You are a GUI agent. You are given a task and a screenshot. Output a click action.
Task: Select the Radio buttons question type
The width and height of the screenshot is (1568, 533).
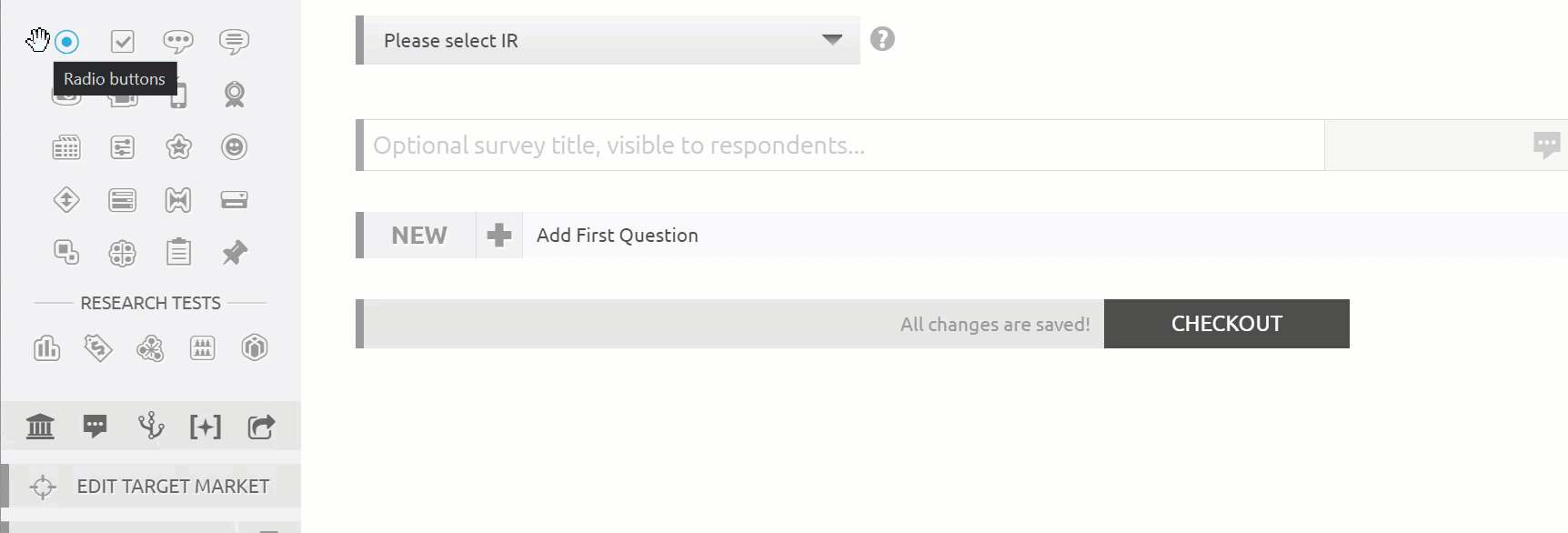click(66, 42)
